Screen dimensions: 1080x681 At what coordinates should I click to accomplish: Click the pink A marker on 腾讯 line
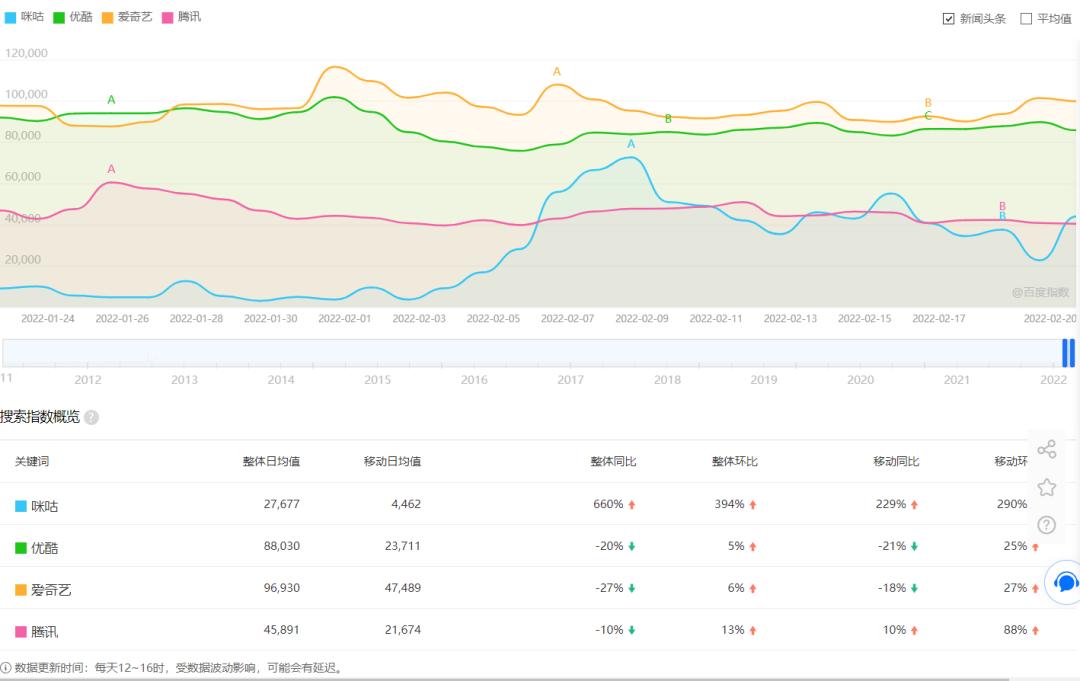tap(111, 170)
